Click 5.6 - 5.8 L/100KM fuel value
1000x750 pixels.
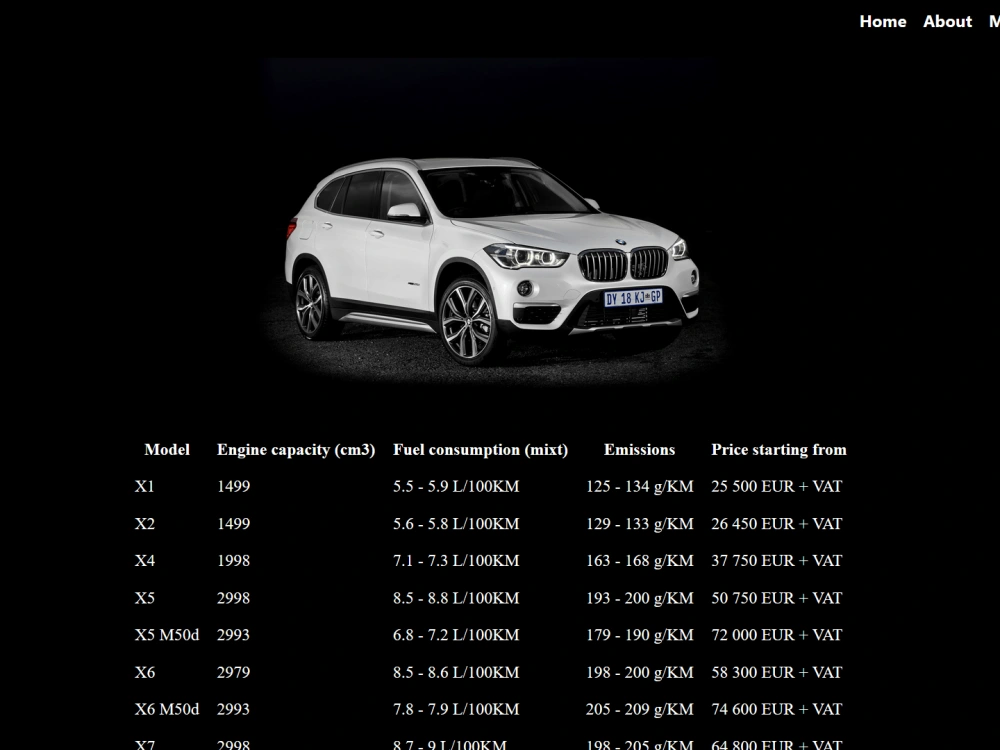click(x=456, y=524)
